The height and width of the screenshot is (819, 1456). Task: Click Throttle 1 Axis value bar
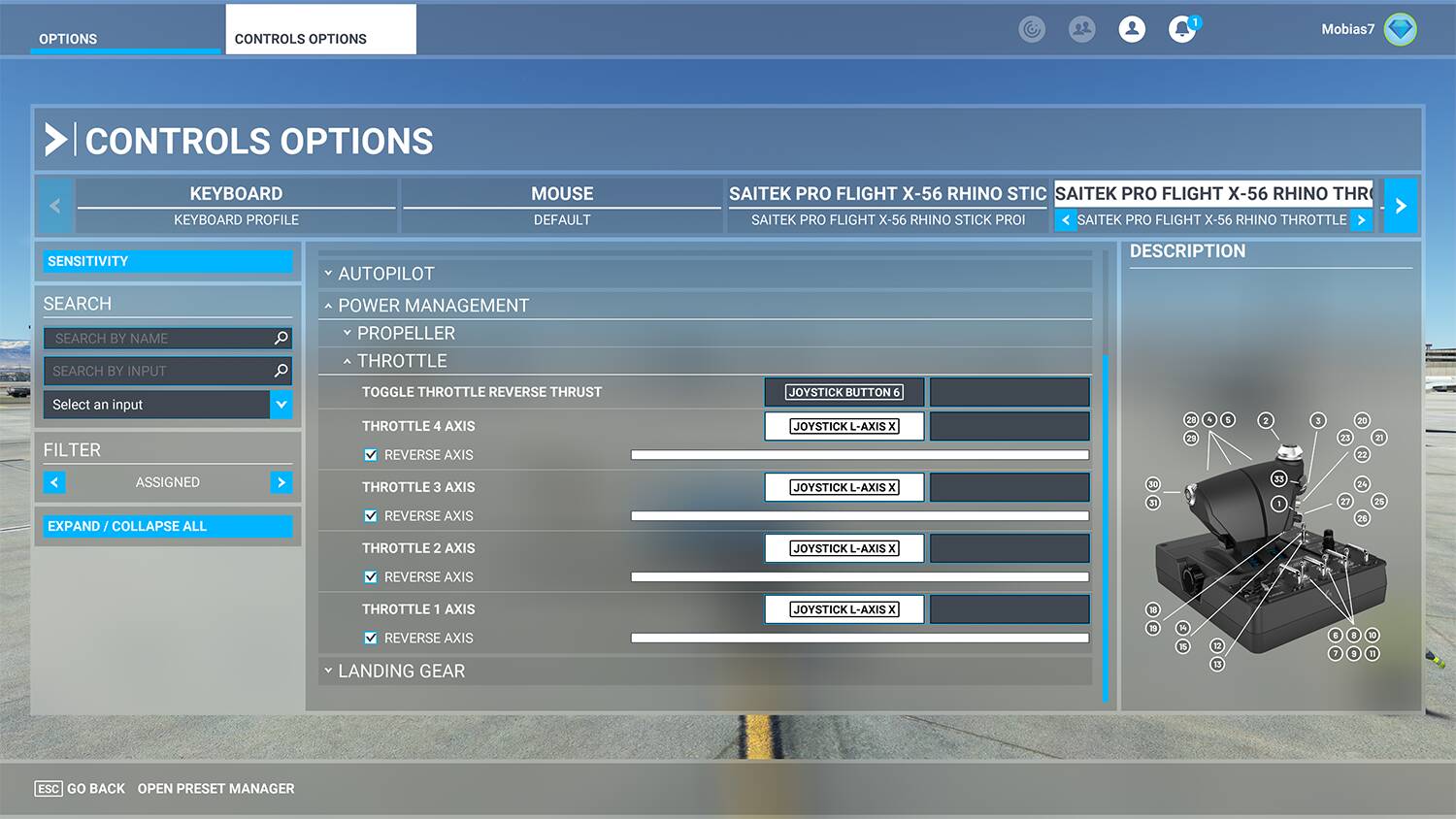(x=860, y=639)
